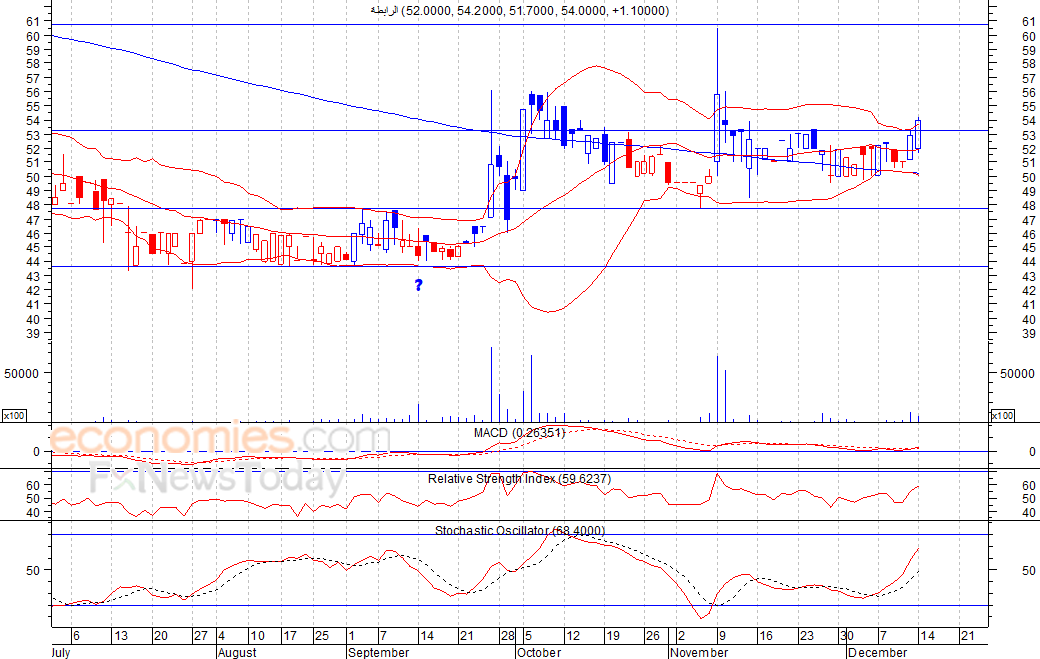Viewport: 1040px width, 659px height.
Task: Click date label 5 in October
Action: [528, 636]
